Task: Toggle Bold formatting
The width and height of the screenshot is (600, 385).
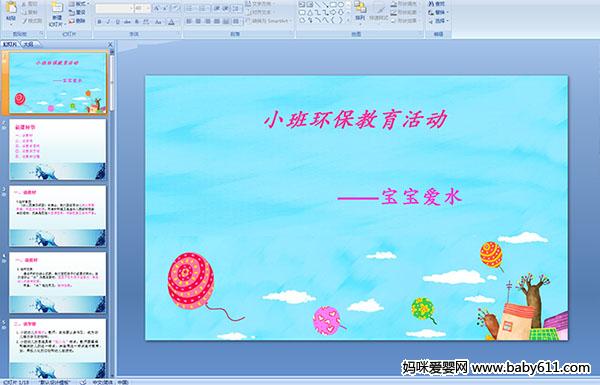Action: [99, 22]
